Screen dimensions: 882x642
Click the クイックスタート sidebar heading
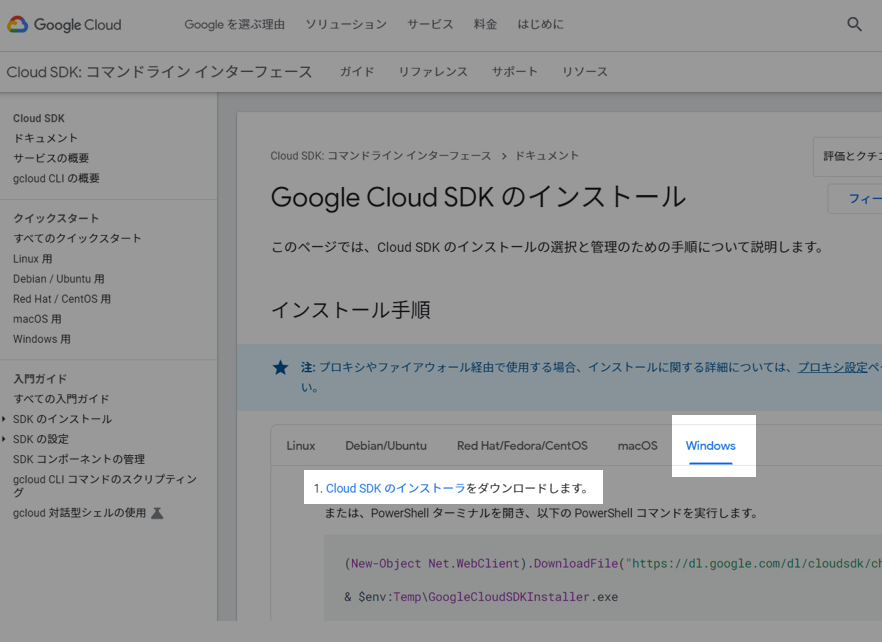coord(56,218)
